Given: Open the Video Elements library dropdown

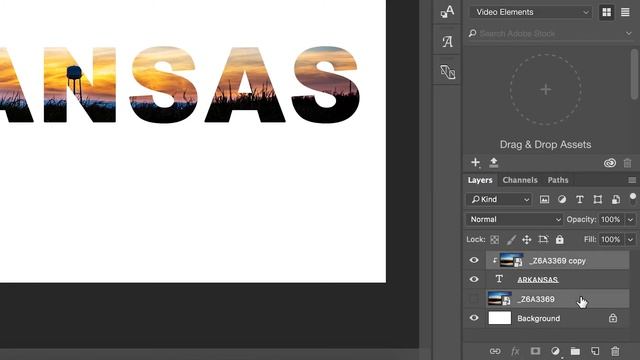Looking at the screenshot, I should point(530,12).
